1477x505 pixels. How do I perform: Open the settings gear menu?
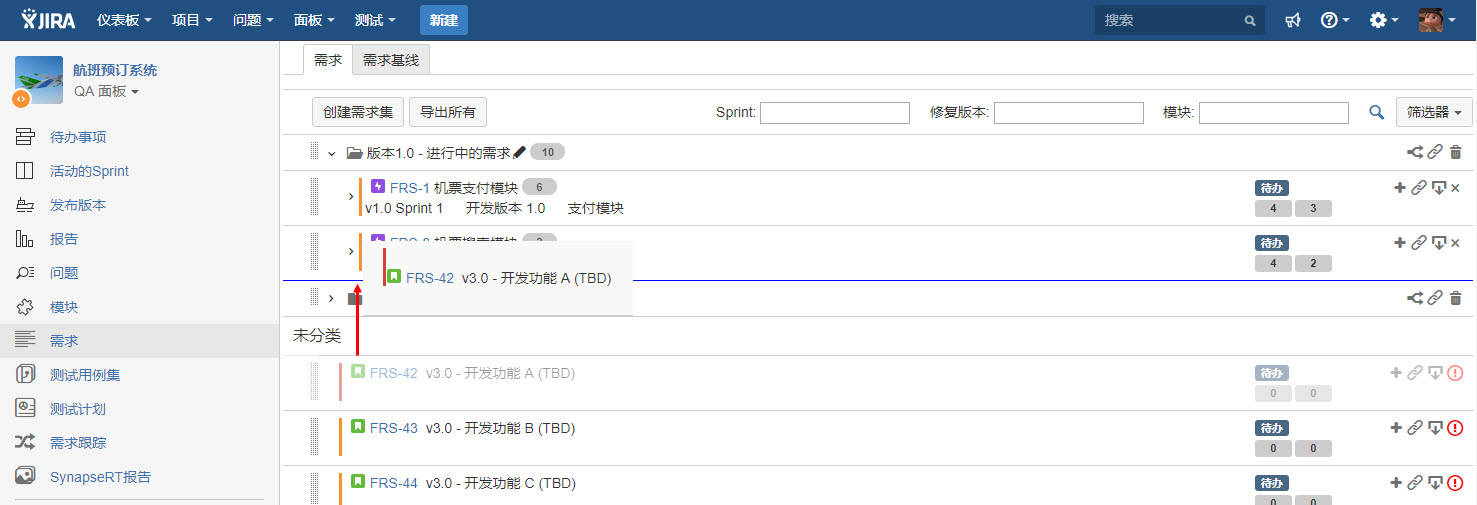tap(1384, 20)
